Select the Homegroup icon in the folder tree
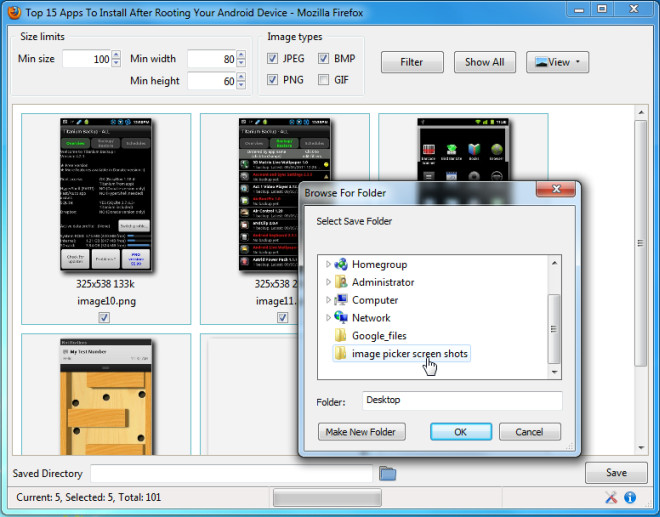The image size is (660, 517). pos(341,264)
